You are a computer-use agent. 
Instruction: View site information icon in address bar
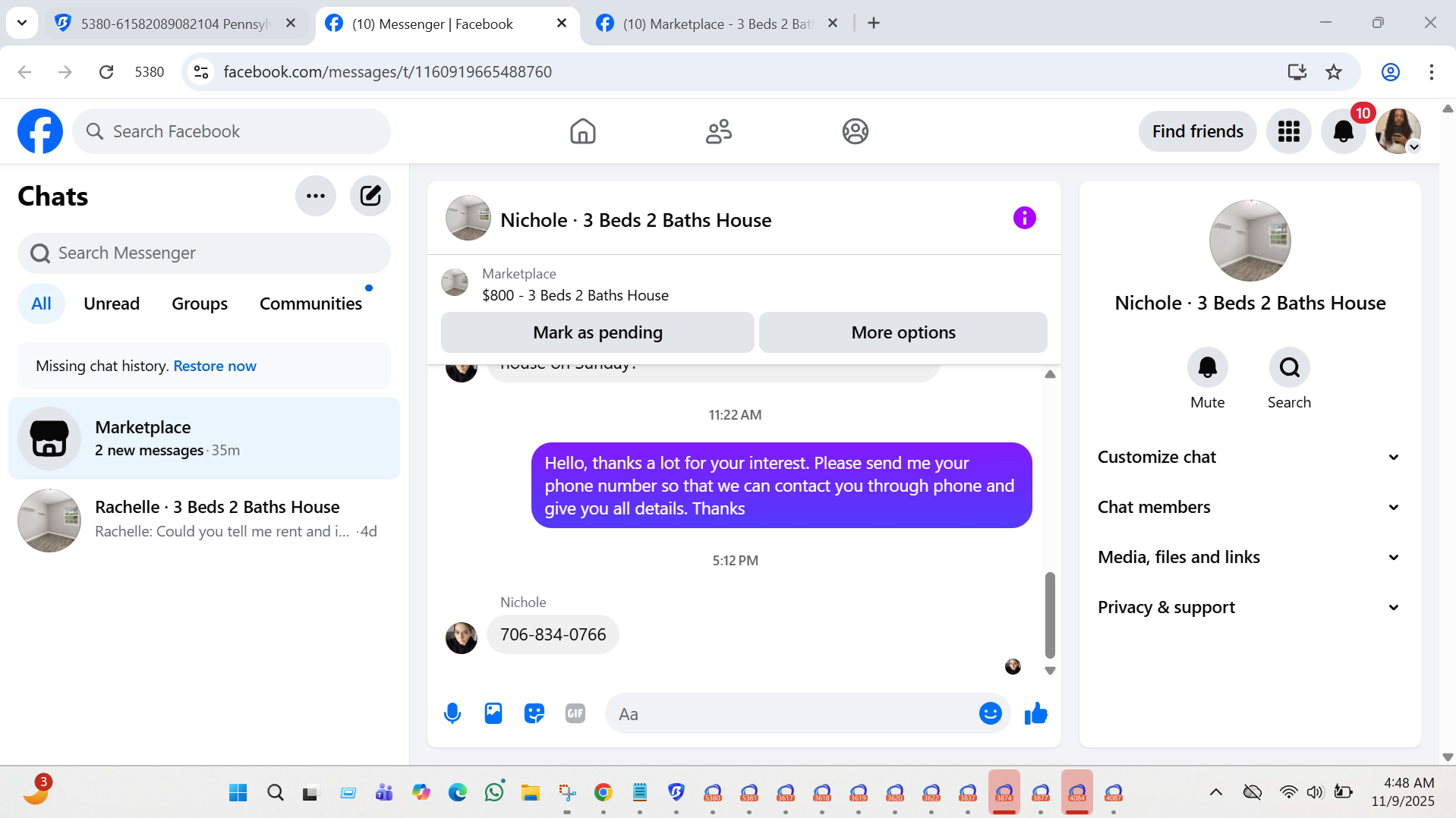tap(201, 72)
